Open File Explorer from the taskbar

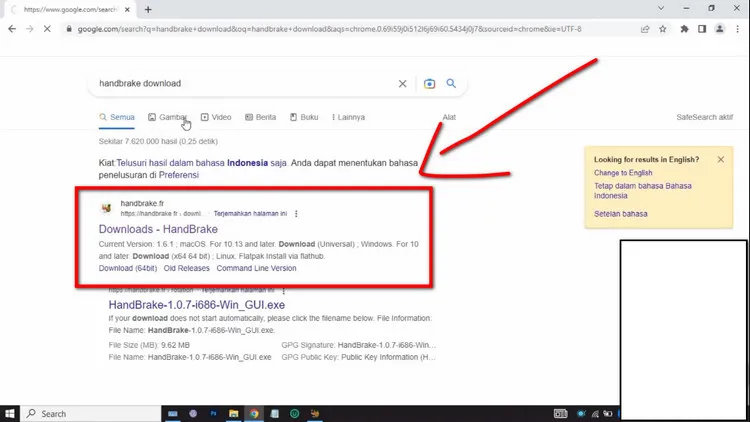point(233,414)
